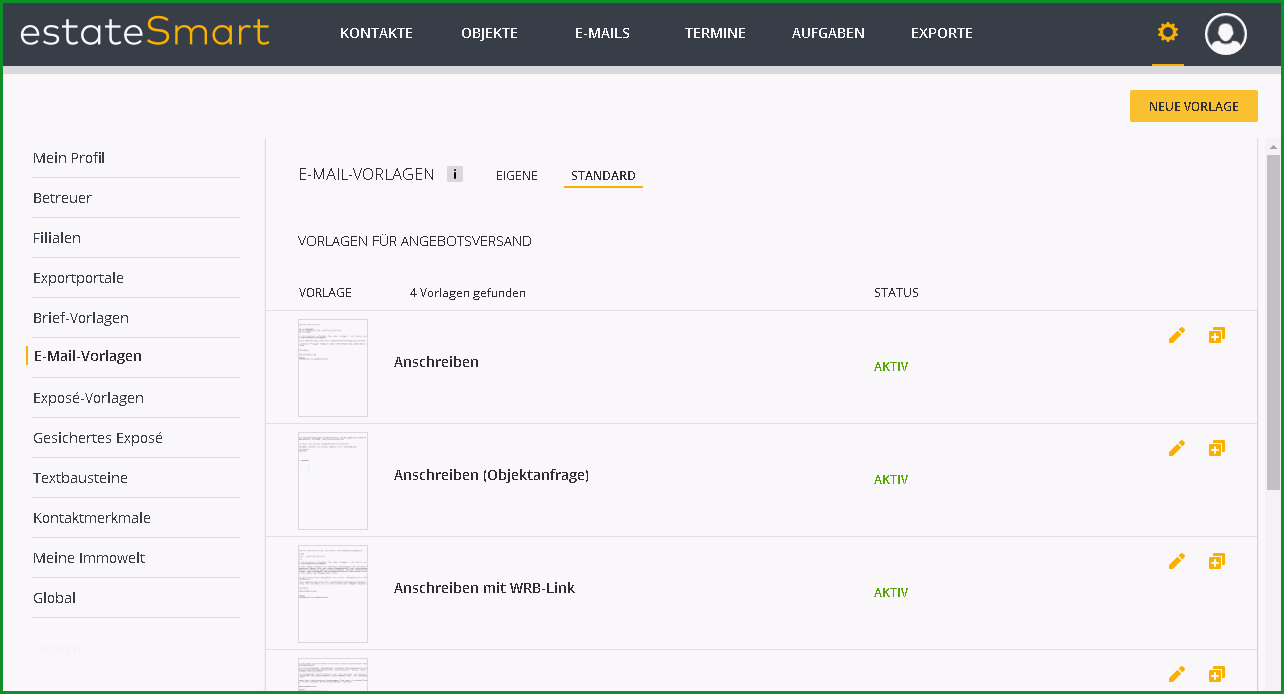1284x694 pixels.
Task: Click the Anschreiben (Objektanfrage) template name
Action: point(491,475)
